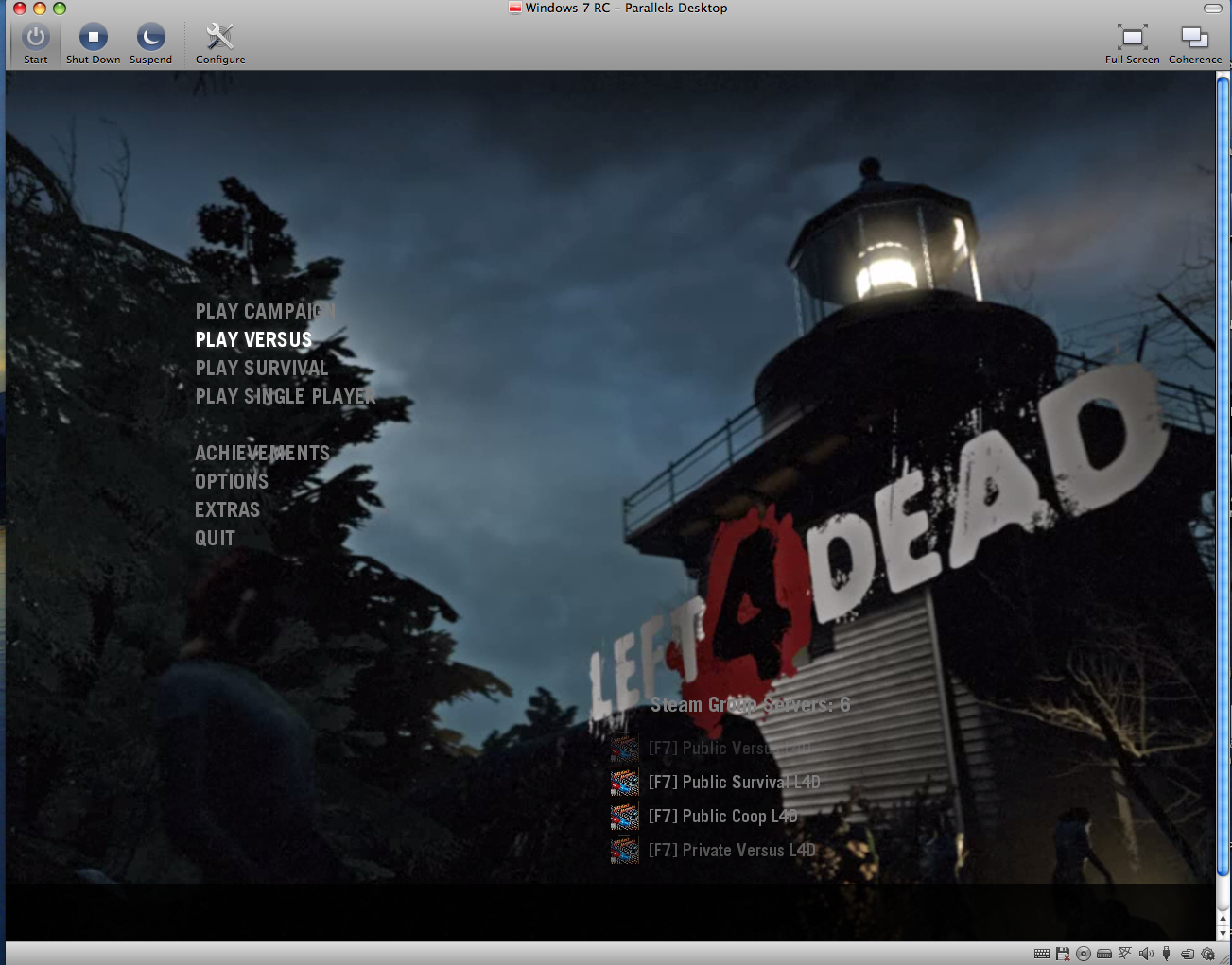Close the Parallels Desktop window

(20, 9)
